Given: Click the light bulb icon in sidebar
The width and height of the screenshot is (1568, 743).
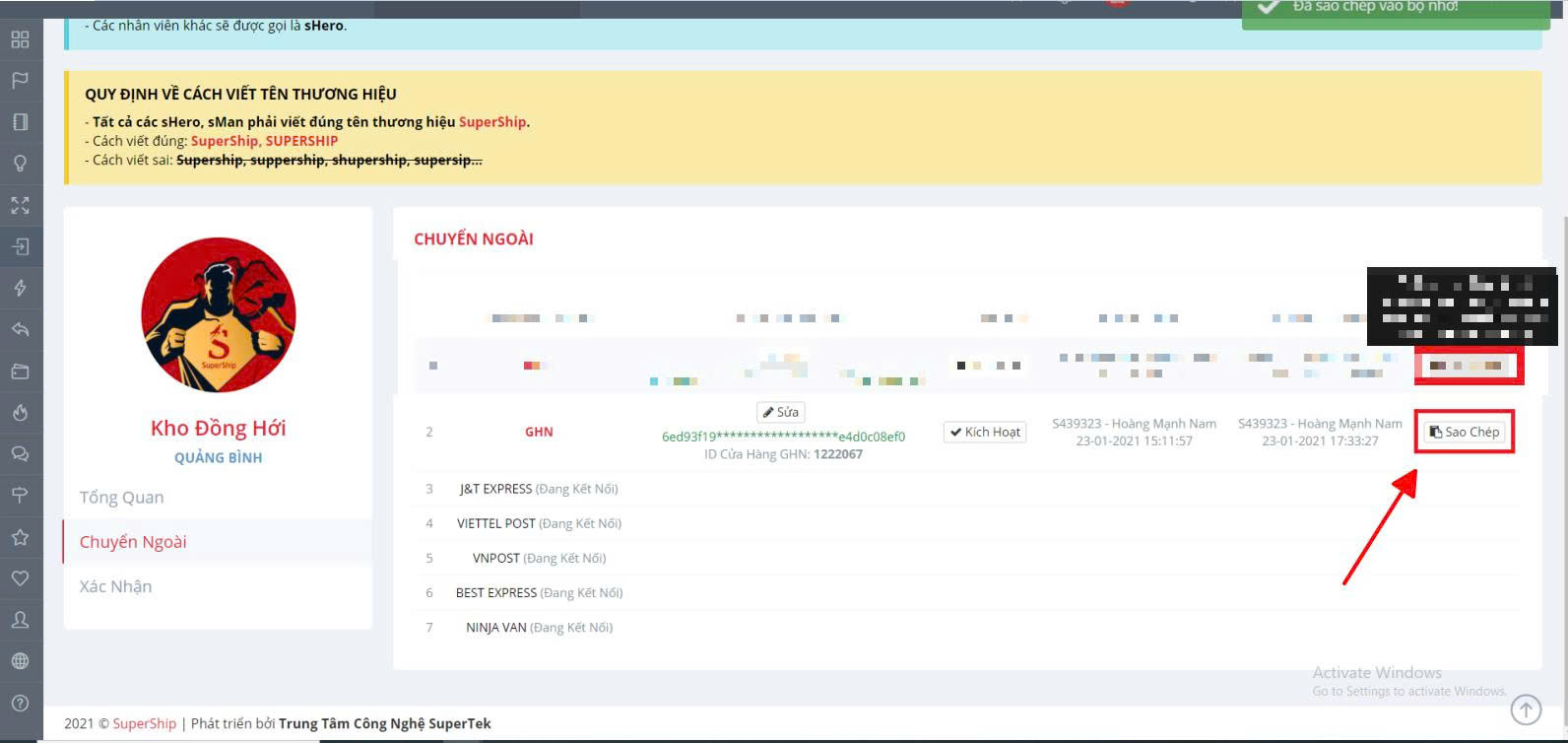Looking at the screenshot, I should [x=20, y=164].
